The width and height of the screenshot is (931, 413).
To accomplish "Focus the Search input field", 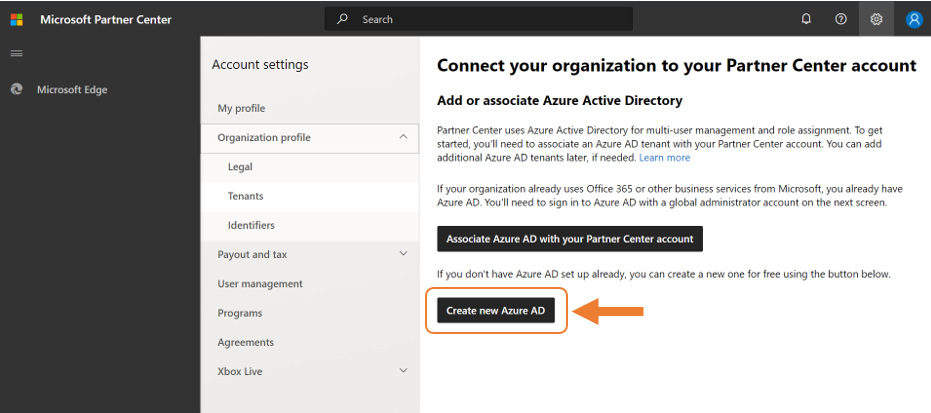I will pos(479,19).
